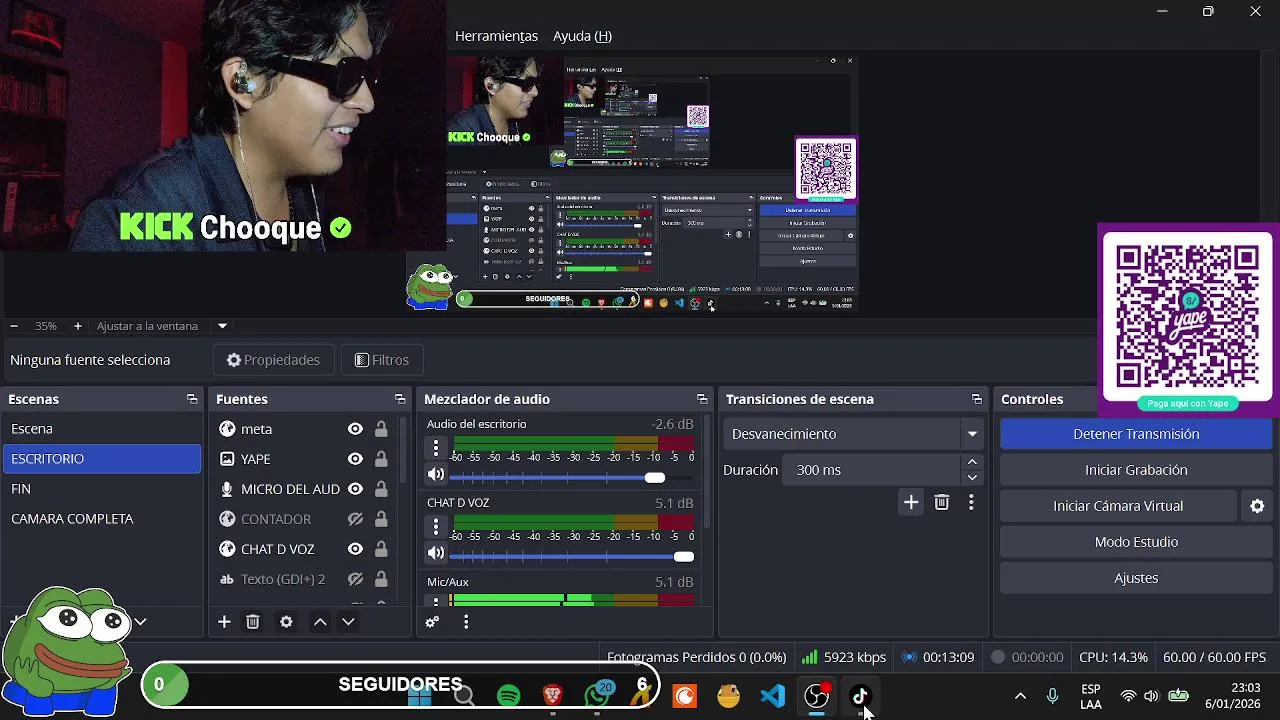
Task: Add a new source with the plus icon
Action: coord(224,622)
